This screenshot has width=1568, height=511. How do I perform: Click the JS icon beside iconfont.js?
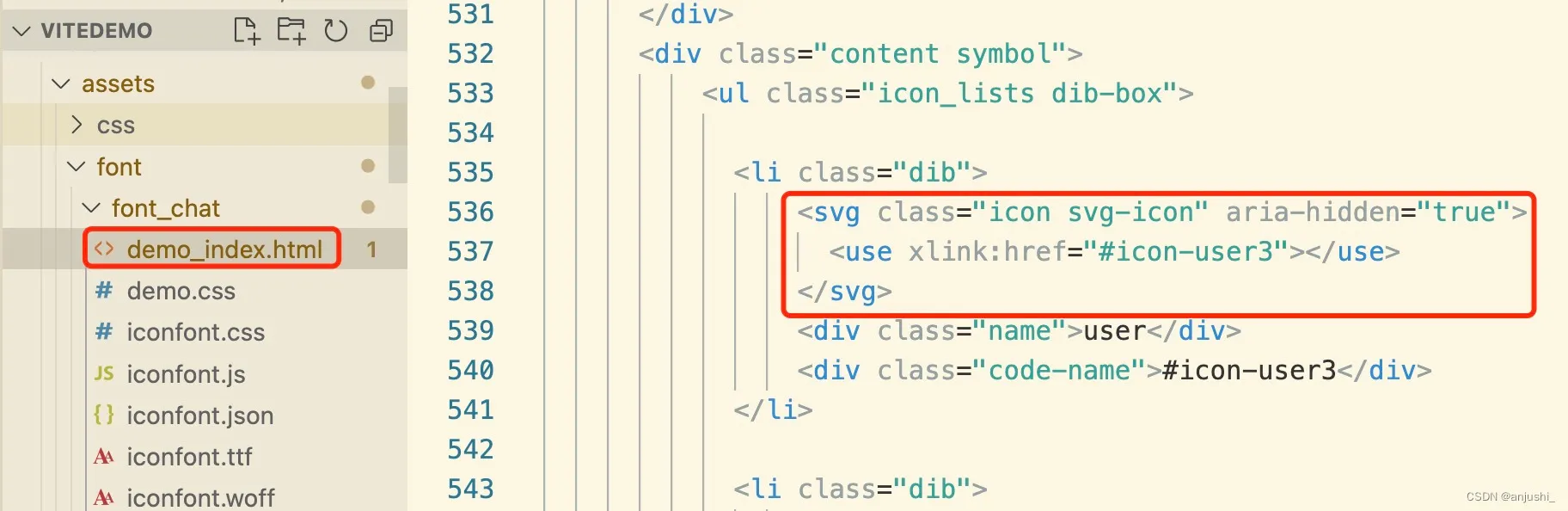click(104, 373)
